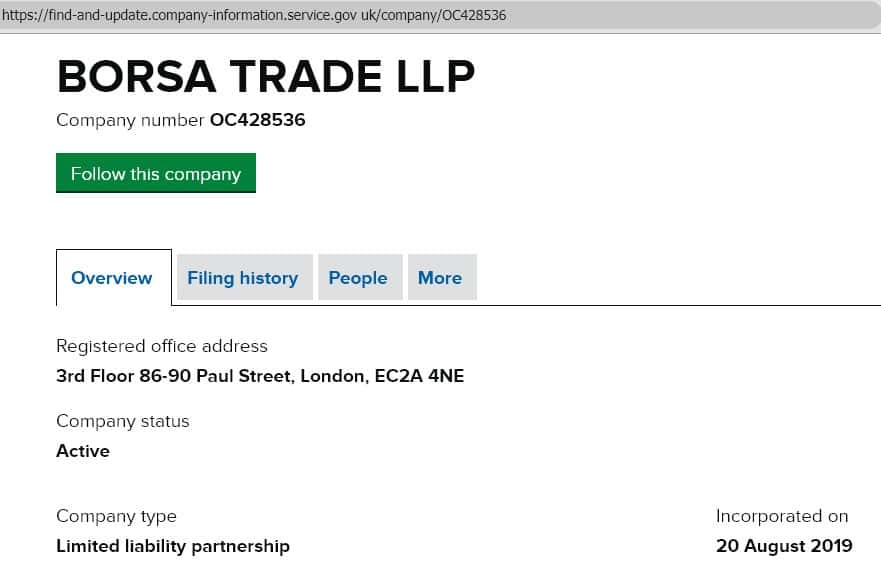
Task: Click the Incorporated on label
Action: (782, 517)
